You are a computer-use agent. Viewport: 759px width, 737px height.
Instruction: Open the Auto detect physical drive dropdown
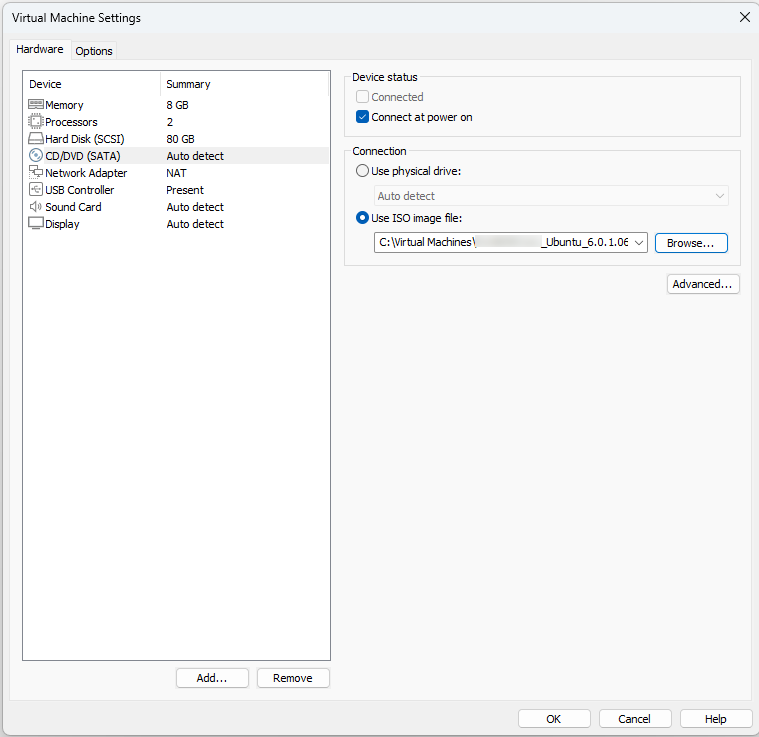(551, 196)
